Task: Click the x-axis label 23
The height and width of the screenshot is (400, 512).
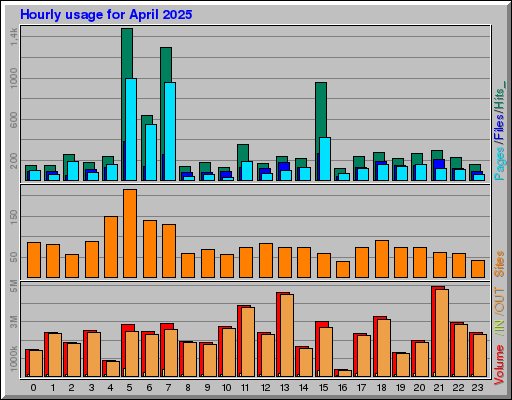Action: (x=477, y=388)
